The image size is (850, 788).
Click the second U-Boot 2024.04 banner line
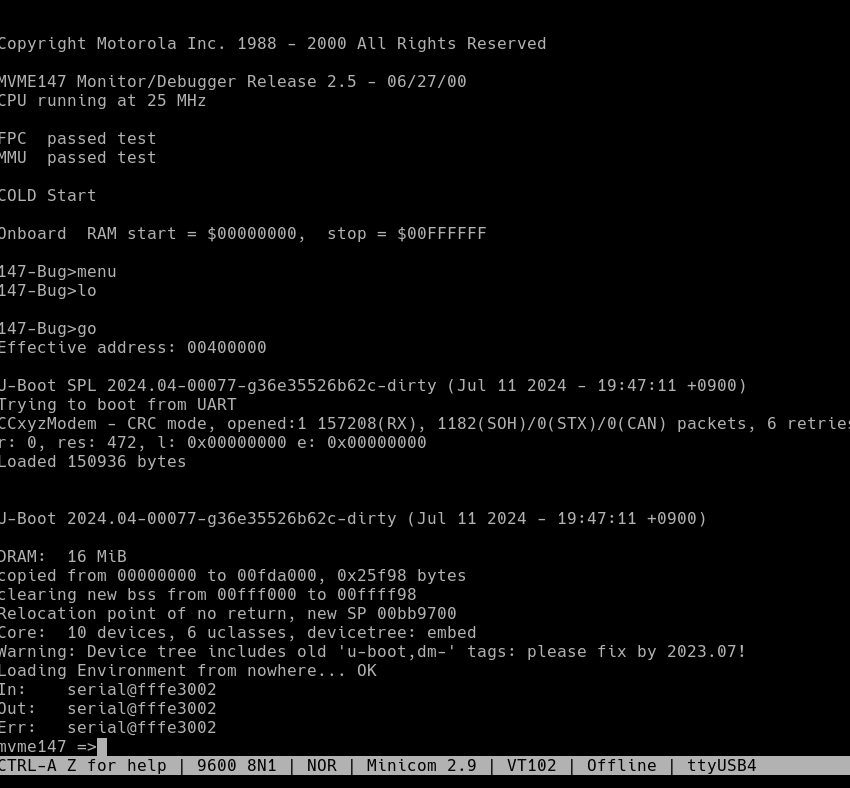click(353, 519)
